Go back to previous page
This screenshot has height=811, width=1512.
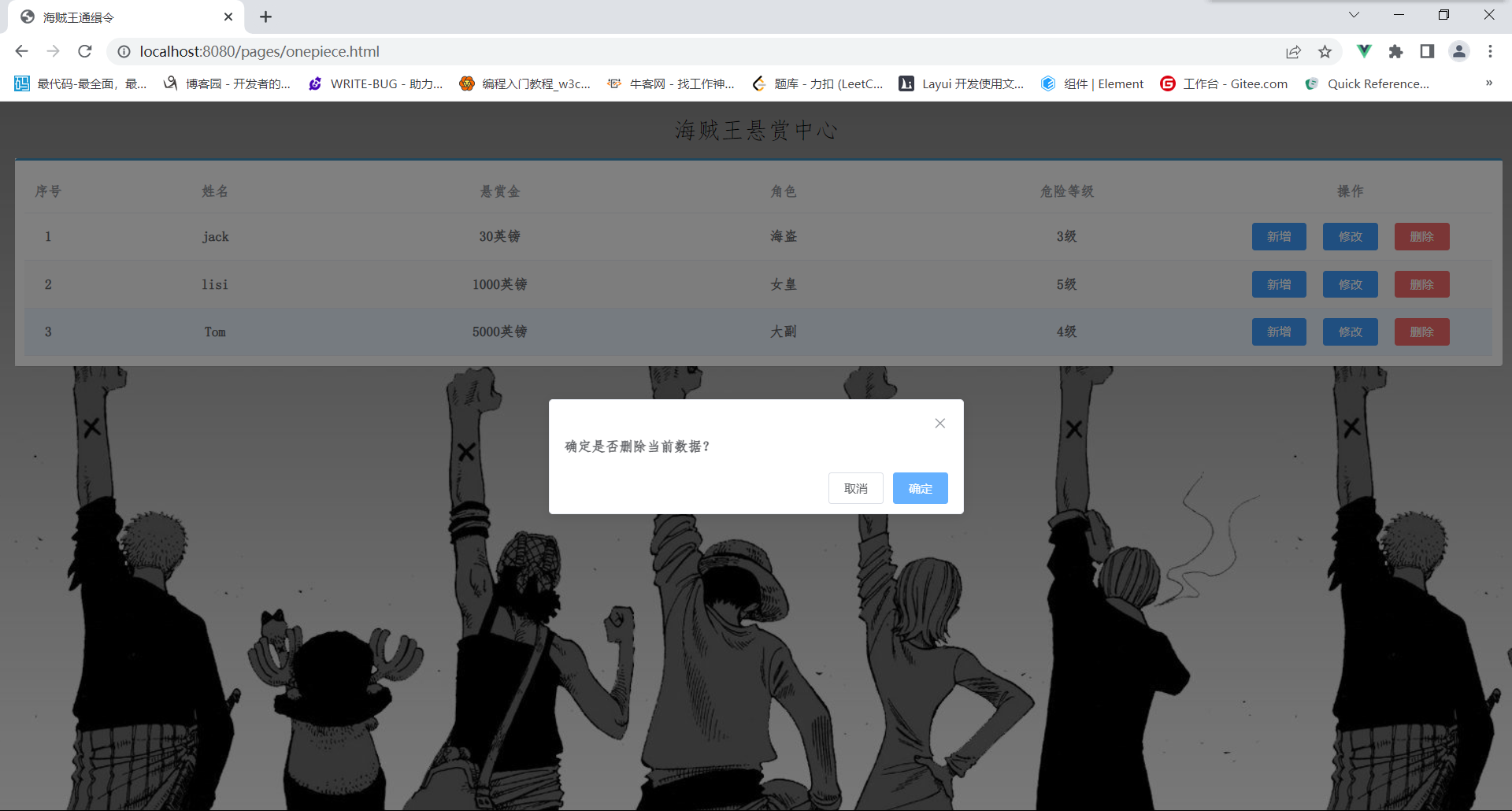coord(21,51)
